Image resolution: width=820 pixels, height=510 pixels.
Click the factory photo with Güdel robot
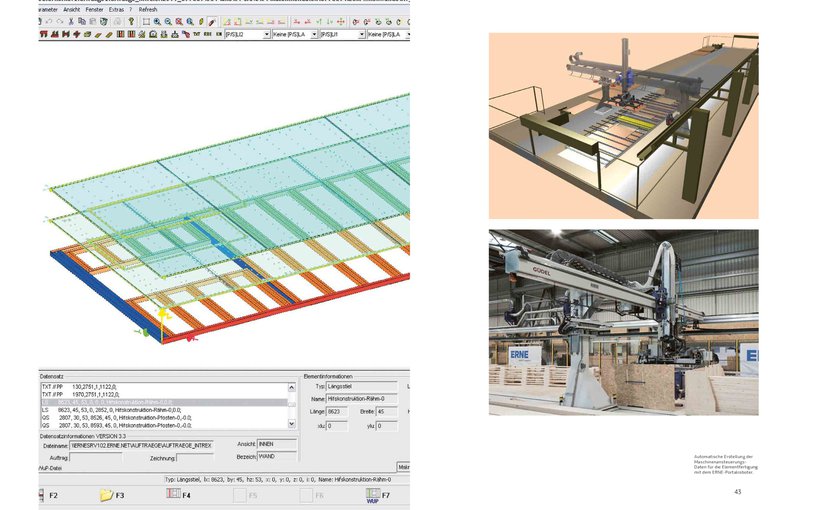tap(623, 322)
